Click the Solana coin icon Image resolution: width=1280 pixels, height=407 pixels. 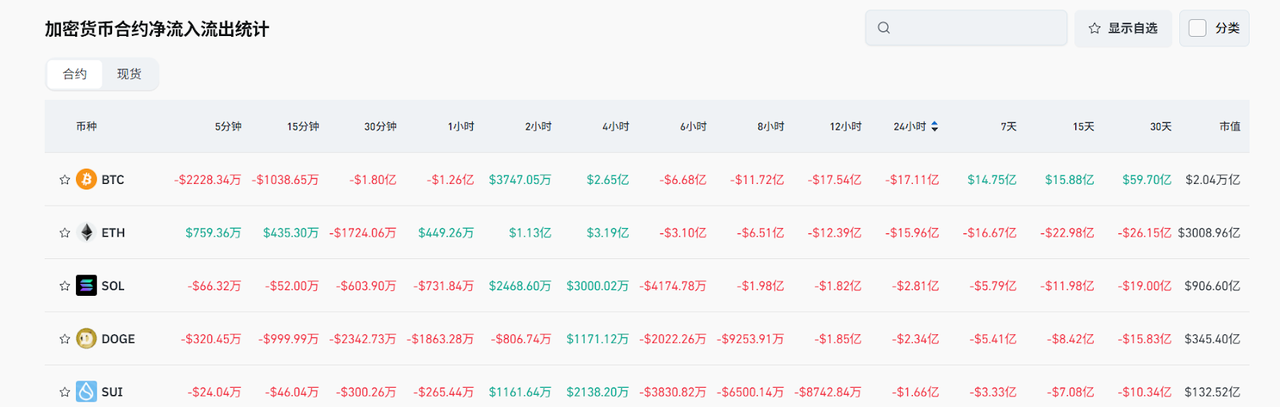[86, 286]
